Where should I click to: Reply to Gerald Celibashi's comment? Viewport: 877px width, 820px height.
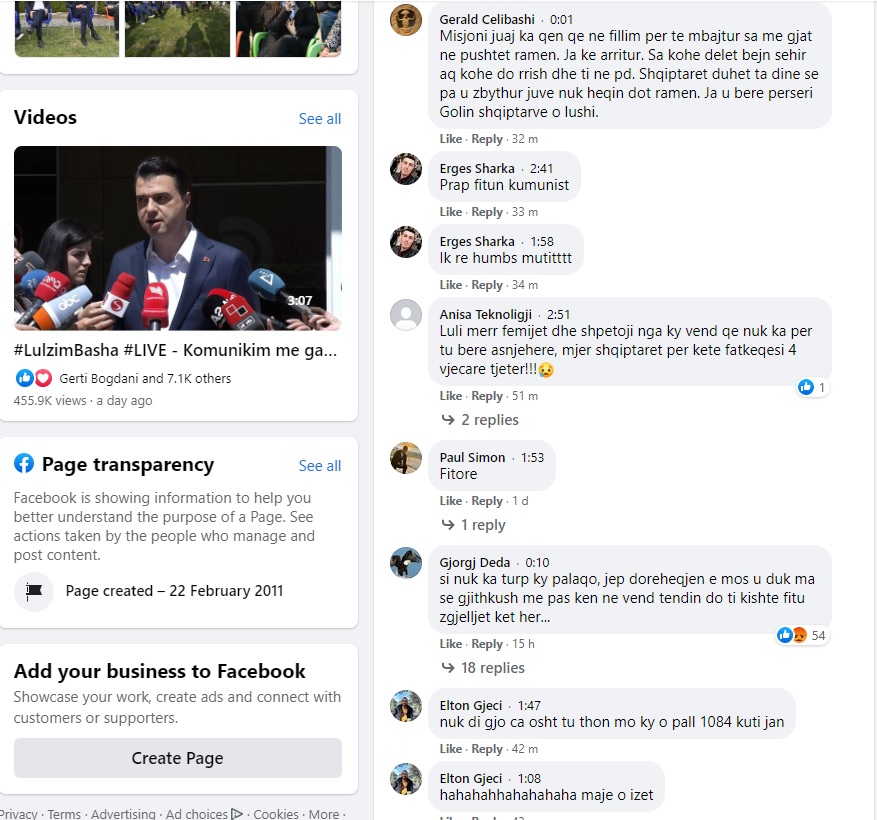487,139
